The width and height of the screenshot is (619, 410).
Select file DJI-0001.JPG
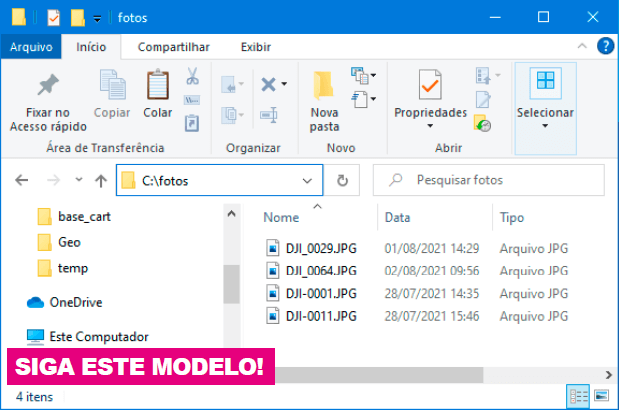(x=312, y=294)
